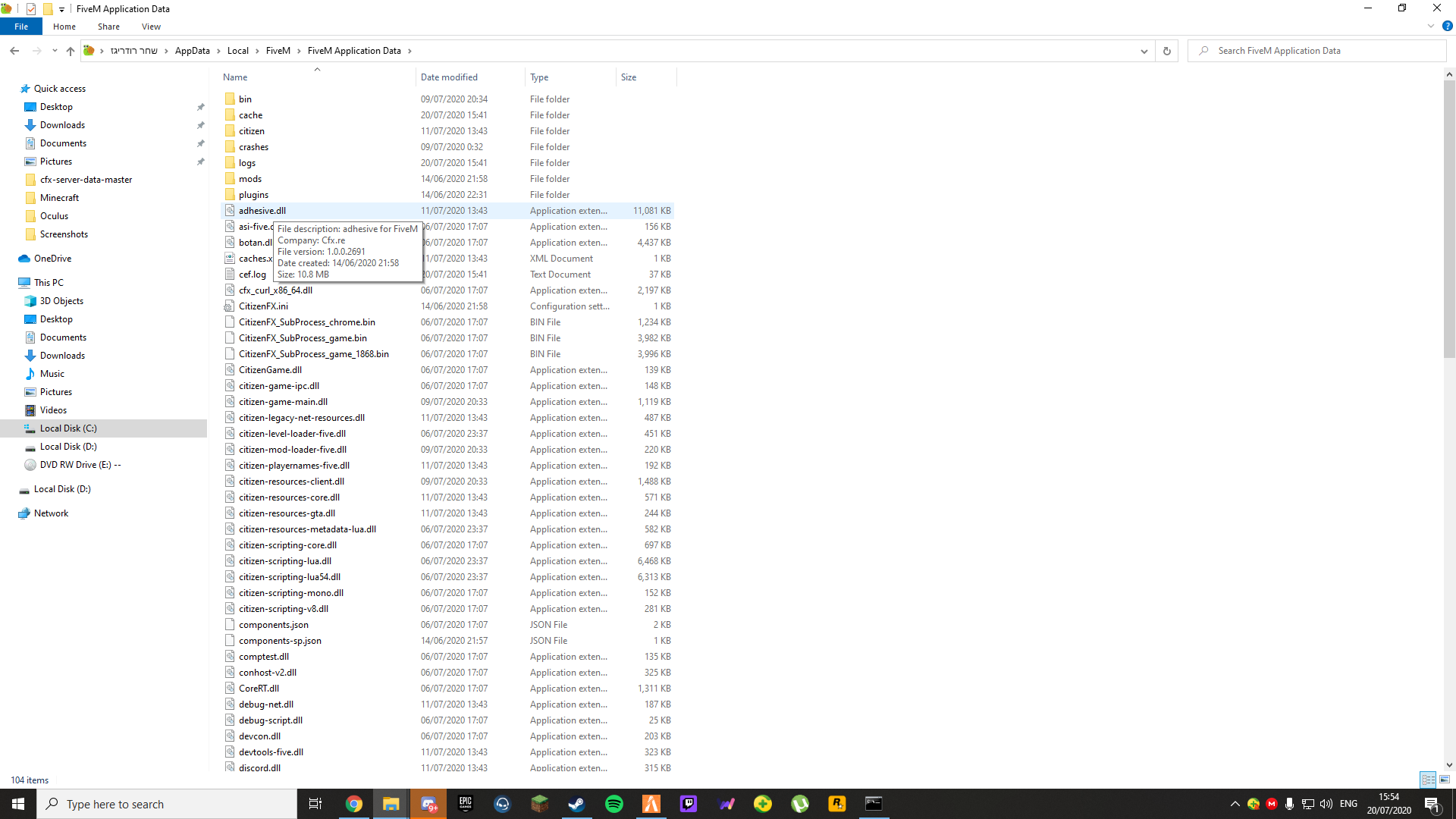Image resolution: width=1456 pixels, height=819 pixels.
Task: Open the recent locations dropdown arrow
Action: pos(55,51)
